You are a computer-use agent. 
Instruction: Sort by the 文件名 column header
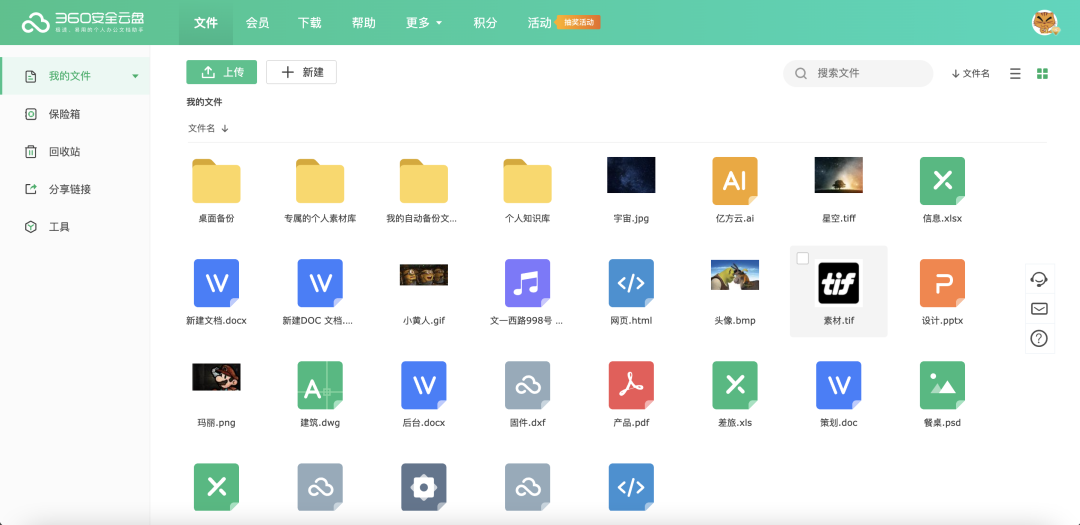208,128
